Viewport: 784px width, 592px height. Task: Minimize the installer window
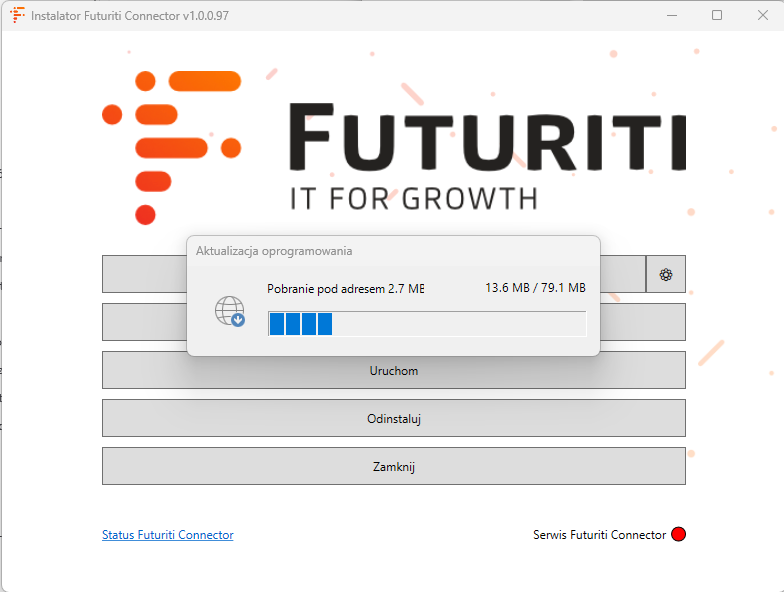[x=669, y=16]
